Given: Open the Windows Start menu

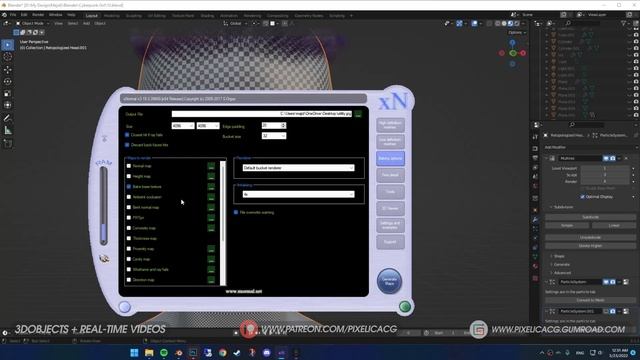Looking at the screenshot, I should coord(134,353).
